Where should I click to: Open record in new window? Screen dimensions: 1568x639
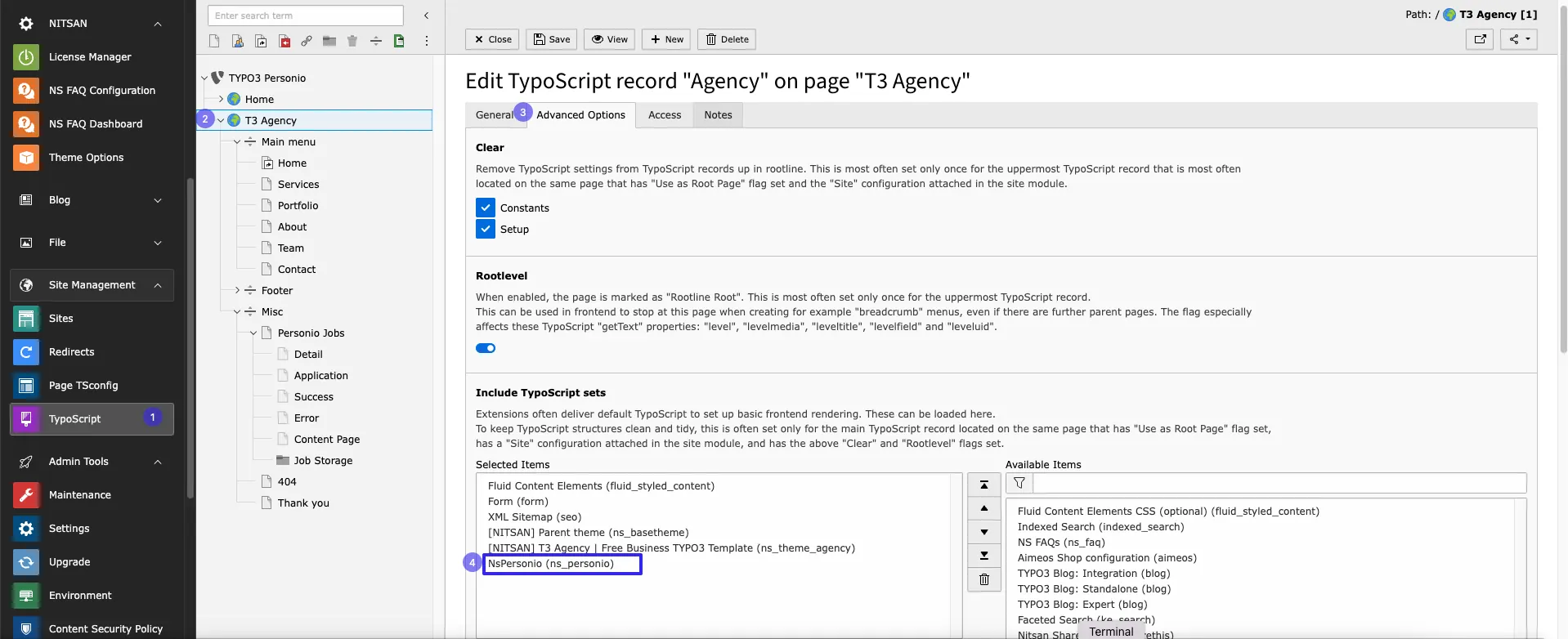coord(1480,39)
